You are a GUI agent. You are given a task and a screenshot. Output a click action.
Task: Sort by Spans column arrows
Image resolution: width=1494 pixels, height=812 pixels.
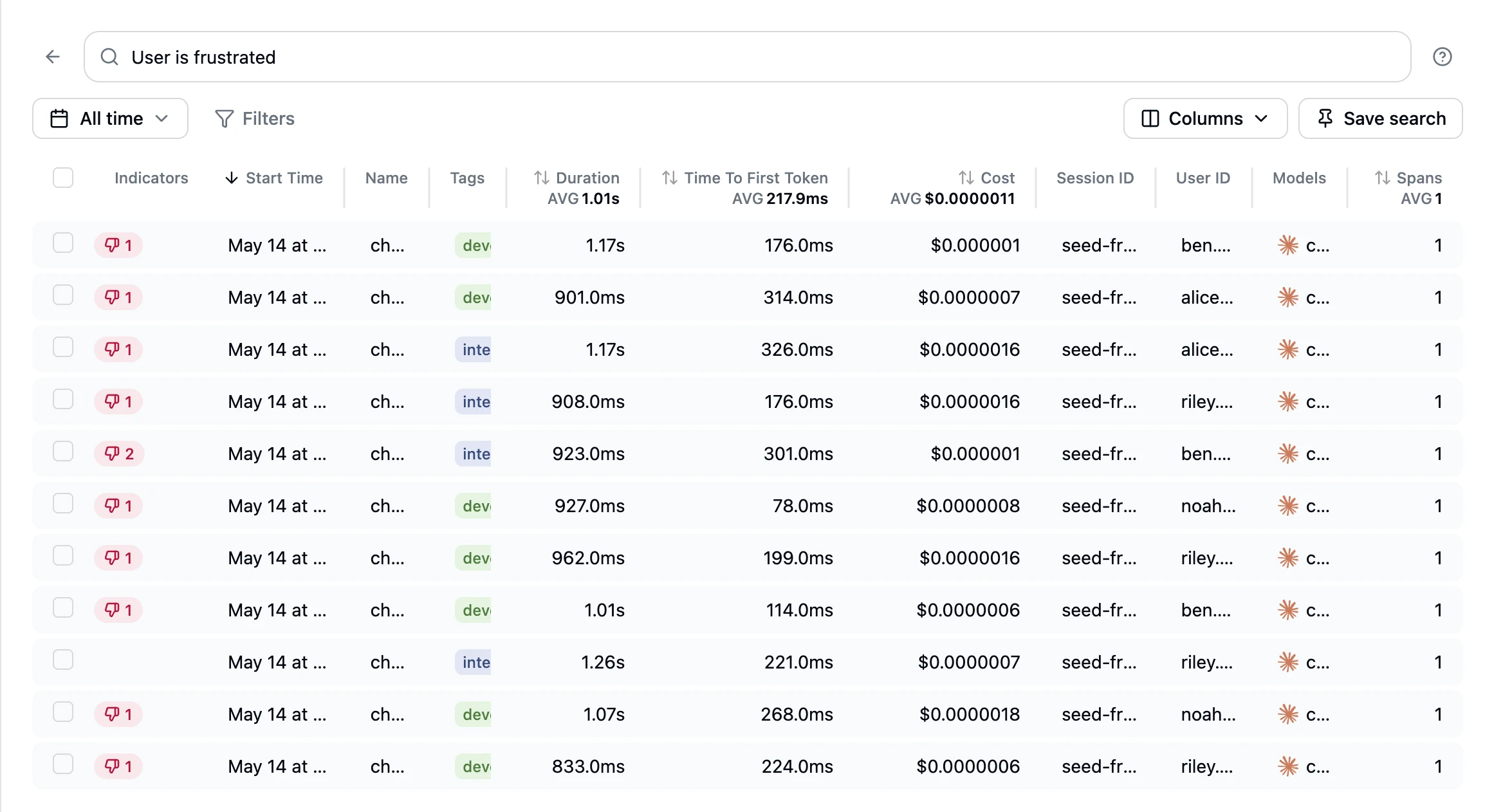(1382, 178)
